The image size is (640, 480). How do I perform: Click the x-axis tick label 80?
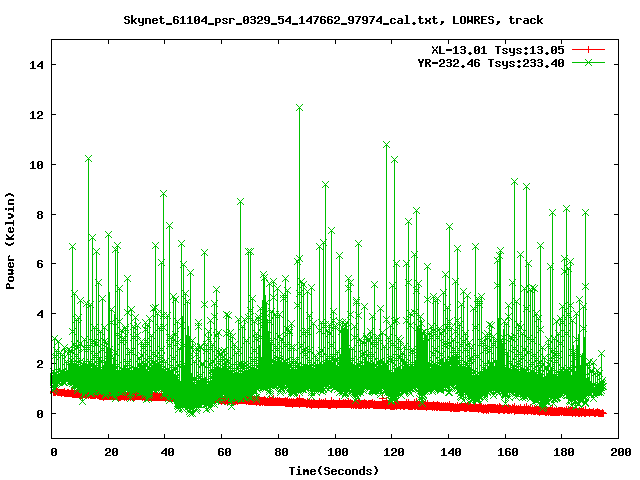click(281, 452)
